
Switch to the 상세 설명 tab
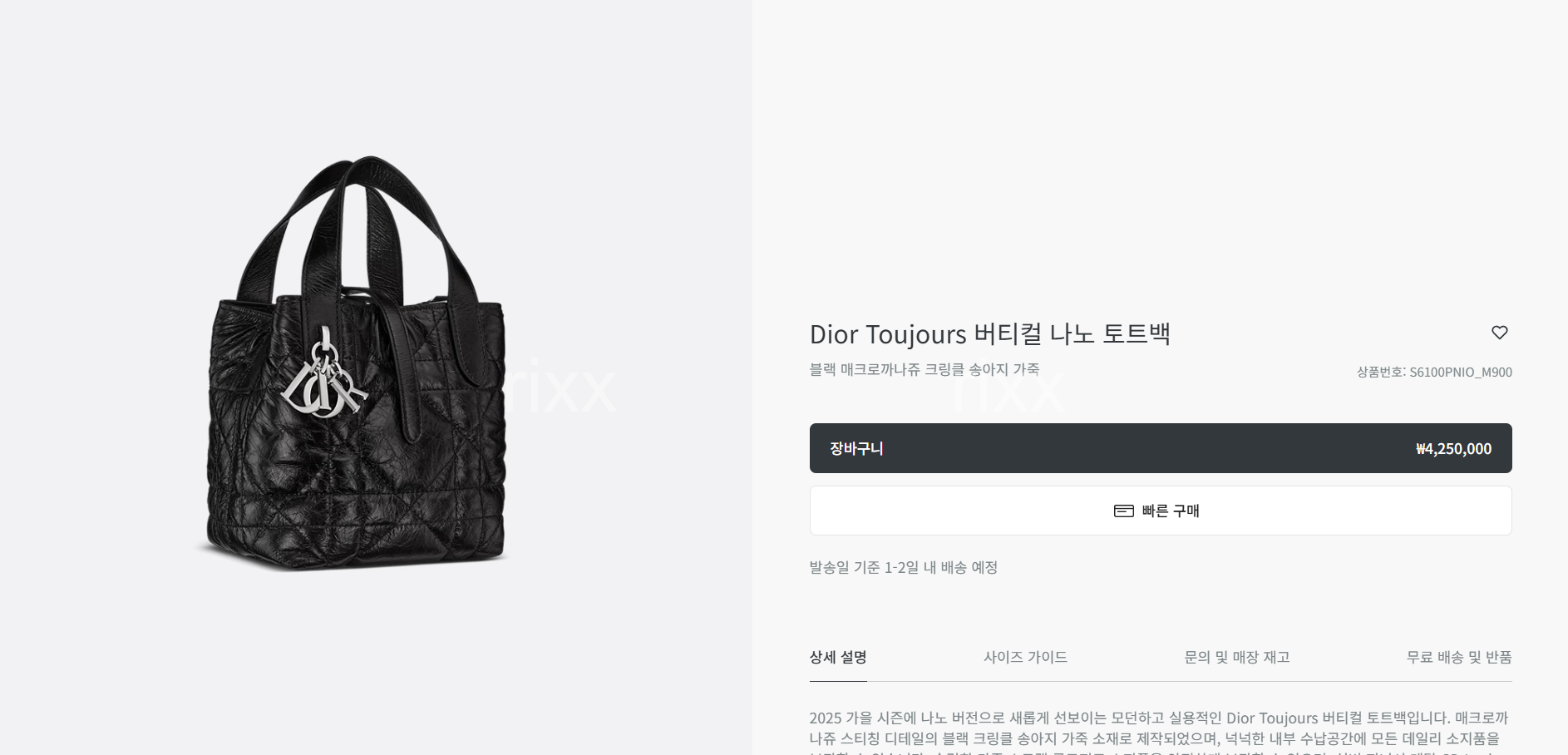838,657
